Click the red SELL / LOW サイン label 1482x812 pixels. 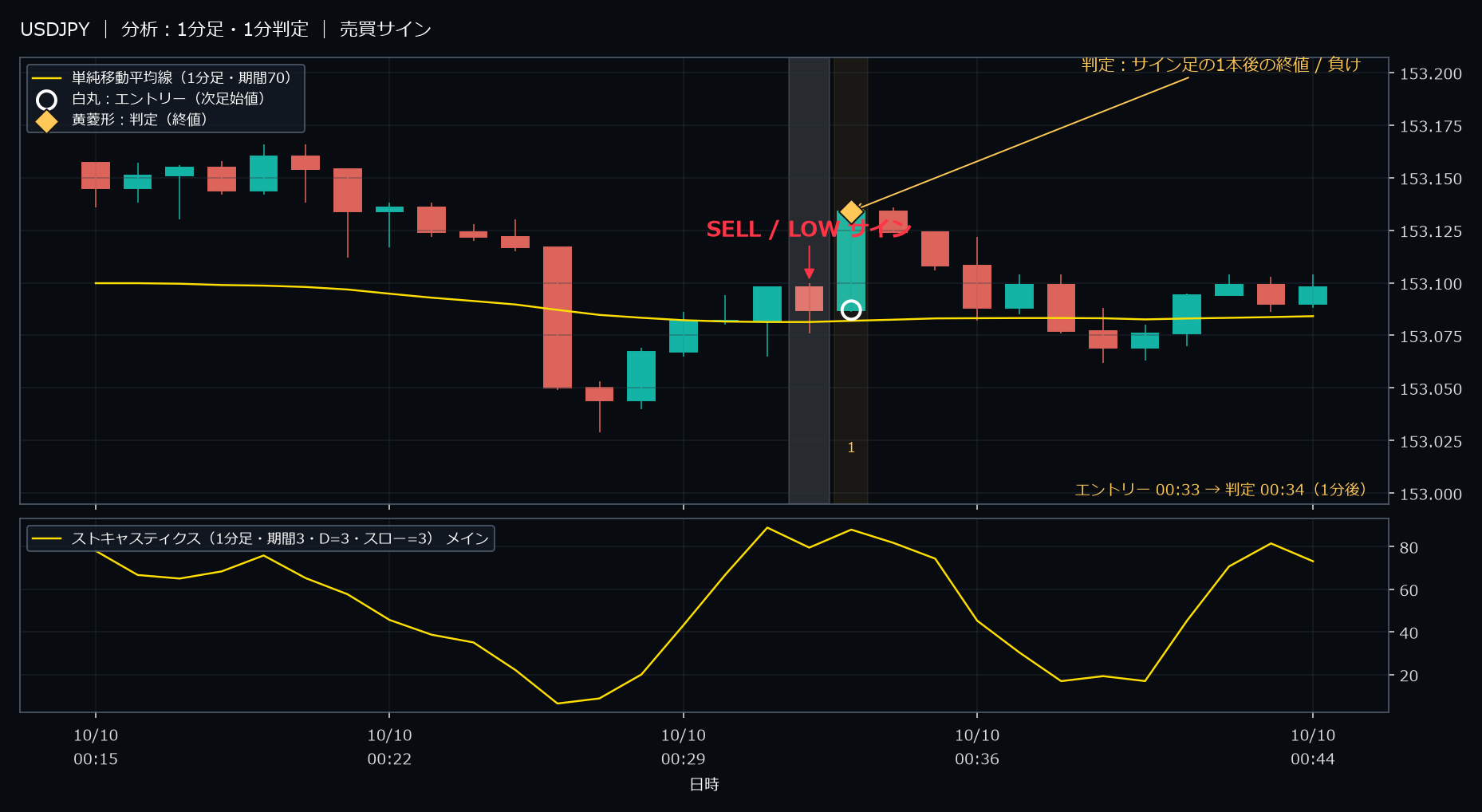tap(808, 230)
